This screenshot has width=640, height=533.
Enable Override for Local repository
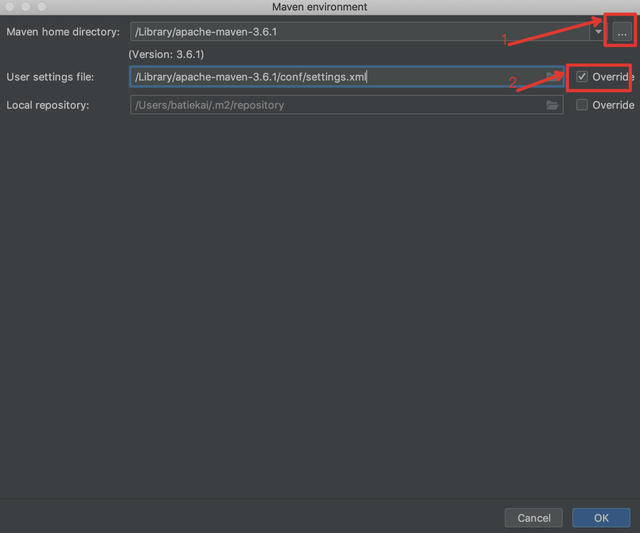[x=582, y=105]
